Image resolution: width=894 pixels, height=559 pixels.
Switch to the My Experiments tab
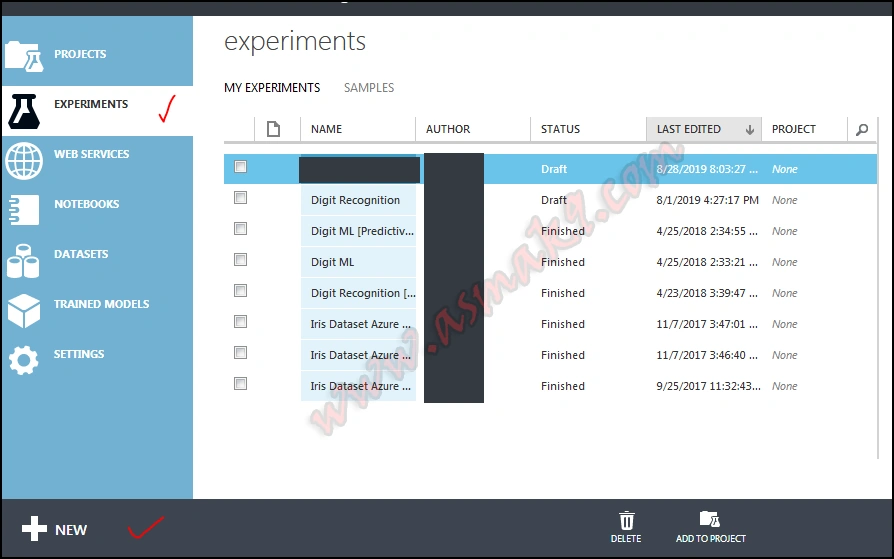(272, 88)
